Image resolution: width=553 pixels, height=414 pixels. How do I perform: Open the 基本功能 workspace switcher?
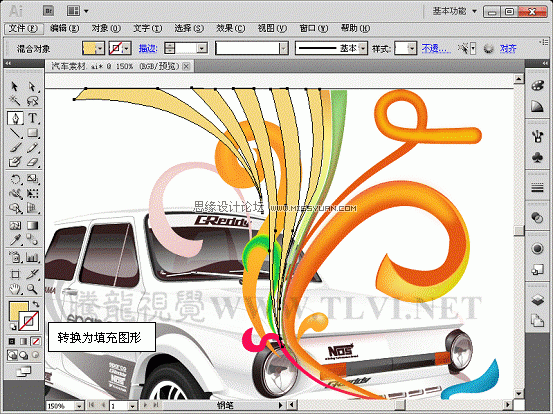pos(455,11)
